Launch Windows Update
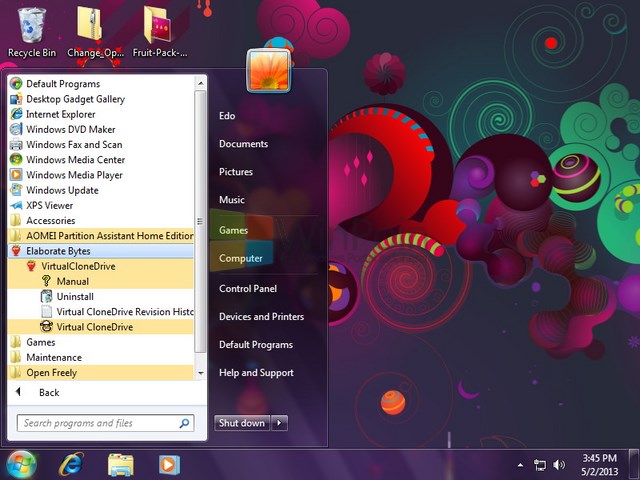 [100, 190]
